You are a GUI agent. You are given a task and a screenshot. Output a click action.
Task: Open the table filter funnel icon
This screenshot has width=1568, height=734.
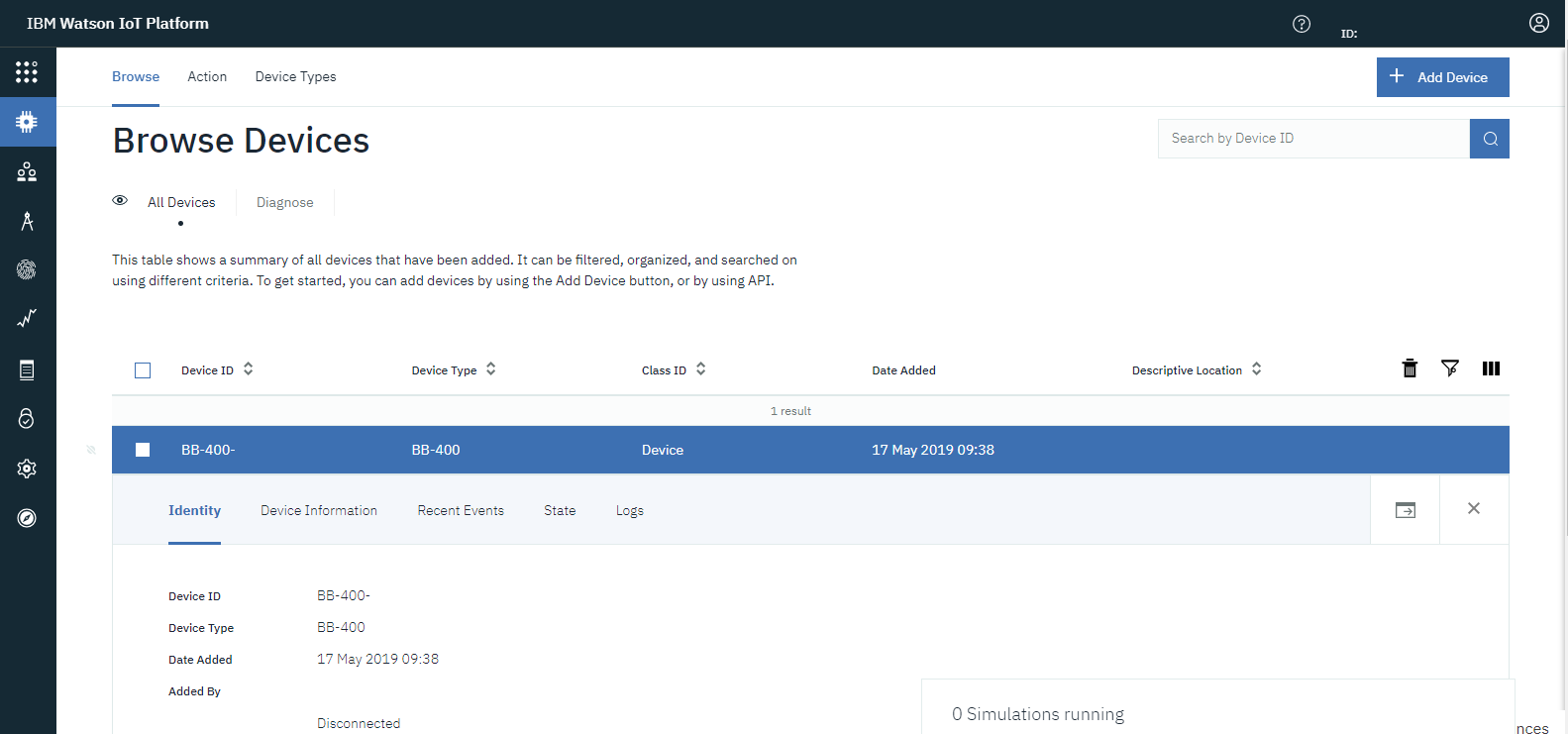[1450, 368]
